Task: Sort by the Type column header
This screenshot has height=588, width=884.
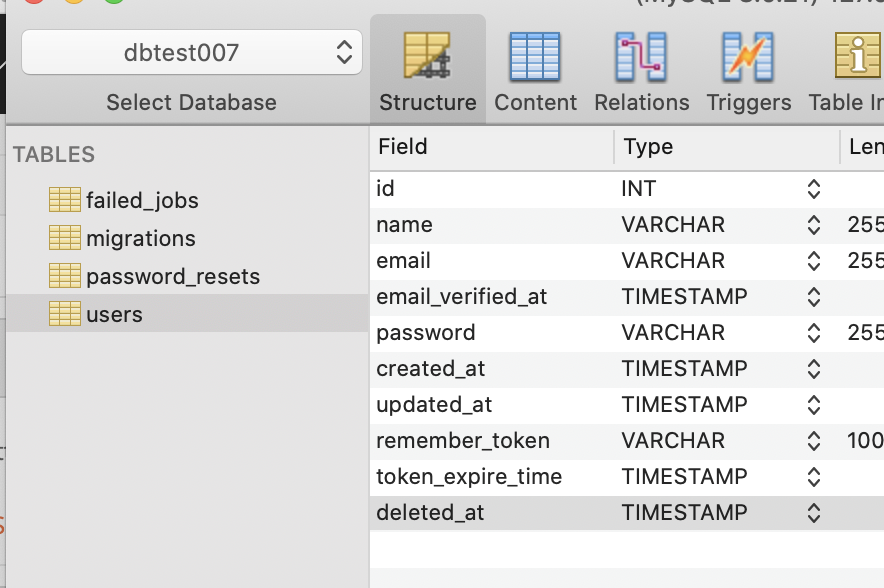Action: tap(649, 147)
